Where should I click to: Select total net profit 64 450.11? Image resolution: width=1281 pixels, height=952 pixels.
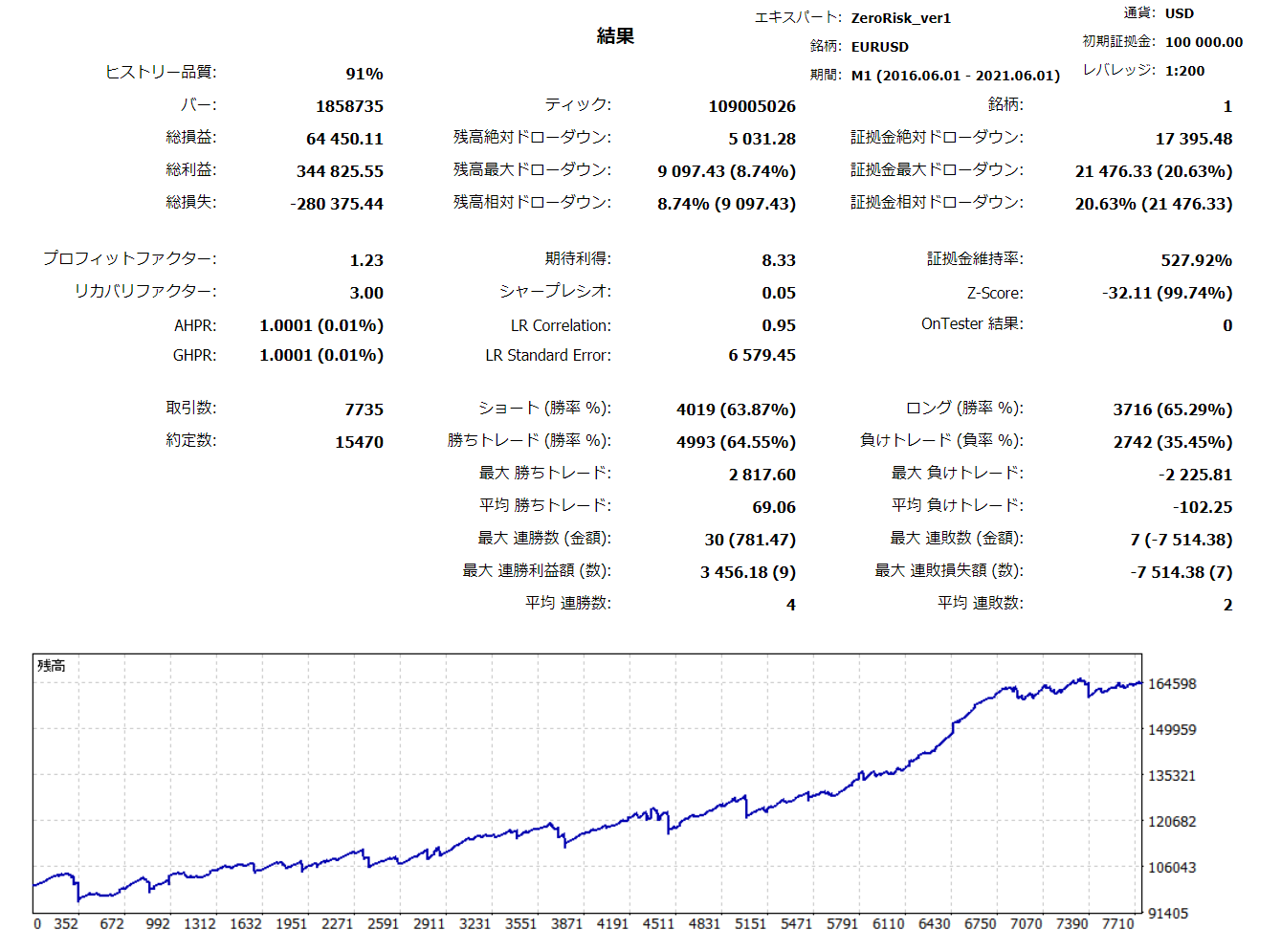[x=344, y=139]
